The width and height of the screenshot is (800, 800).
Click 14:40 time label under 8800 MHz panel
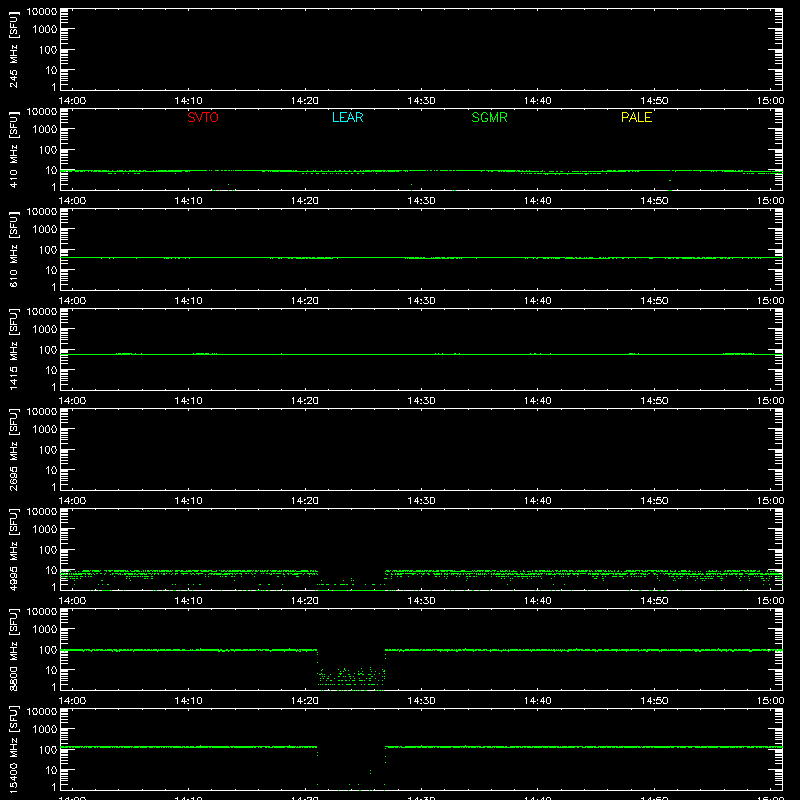tap(537, 701)
